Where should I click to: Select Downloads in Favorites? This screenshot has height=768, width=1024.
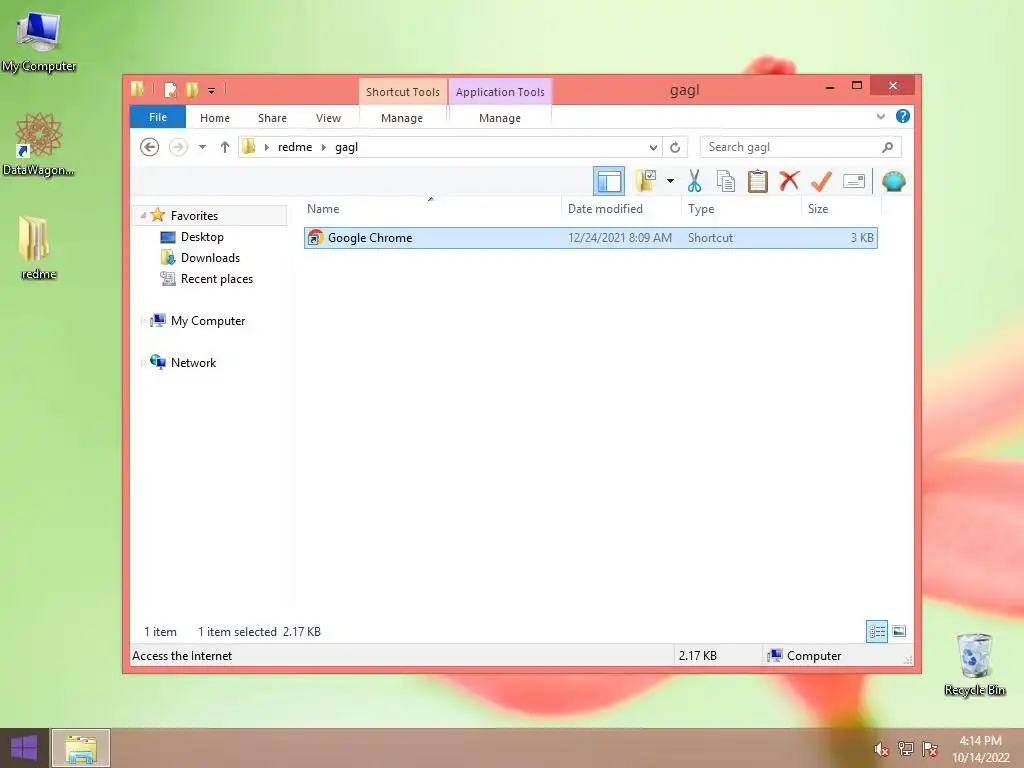tap(210, 258)
